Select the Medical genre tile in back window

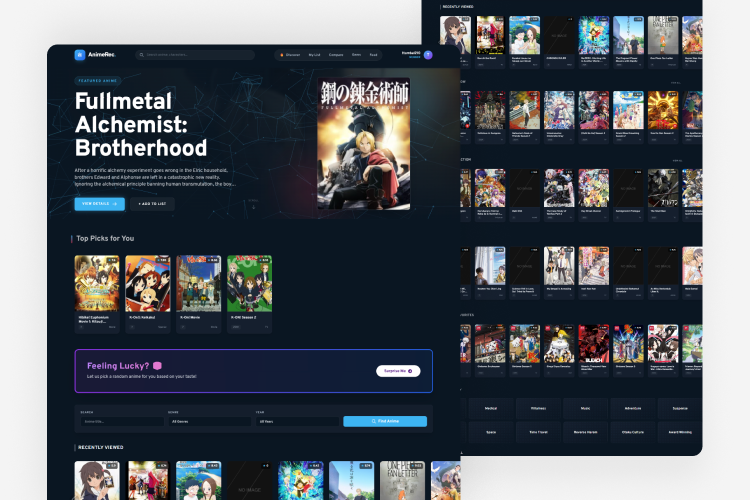coord(491,408)
